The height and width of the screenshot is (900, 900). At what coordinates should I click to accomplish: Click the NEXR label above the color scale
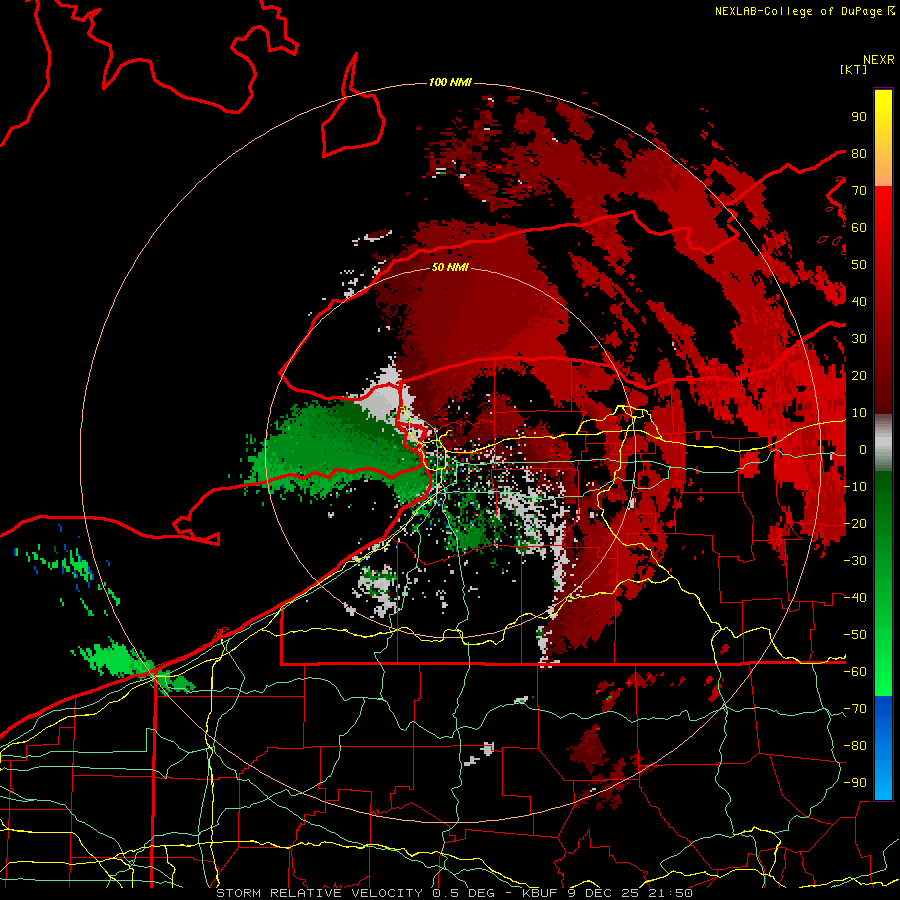tap(879, 60)
